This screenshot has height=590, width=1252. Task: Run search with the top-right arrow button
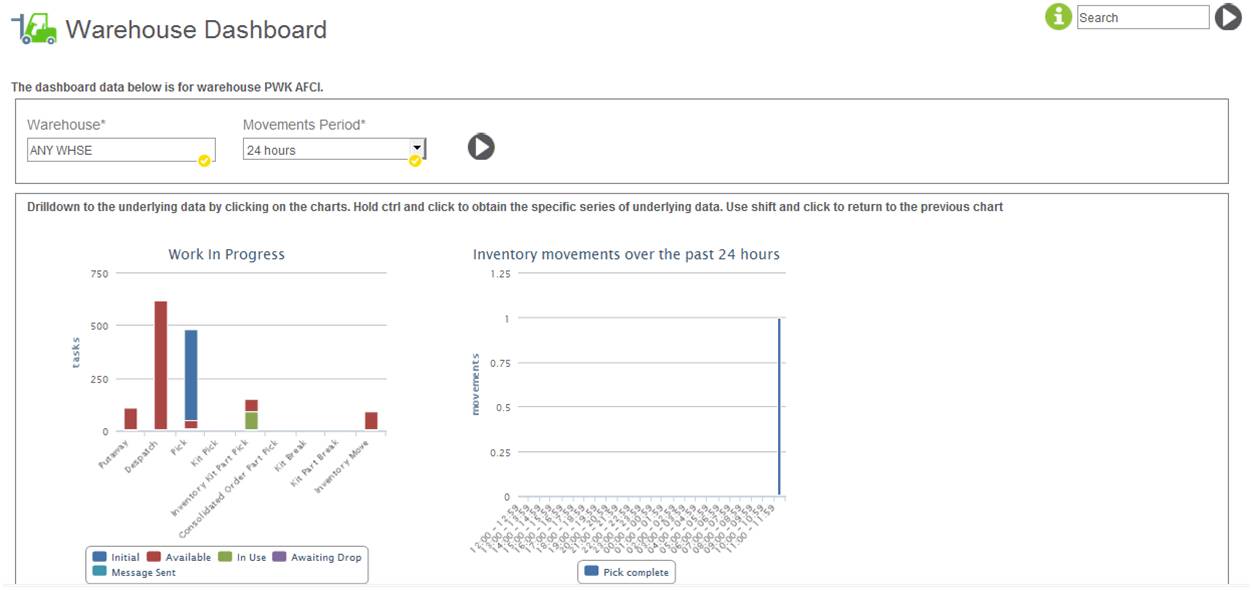pos(1228,17)
